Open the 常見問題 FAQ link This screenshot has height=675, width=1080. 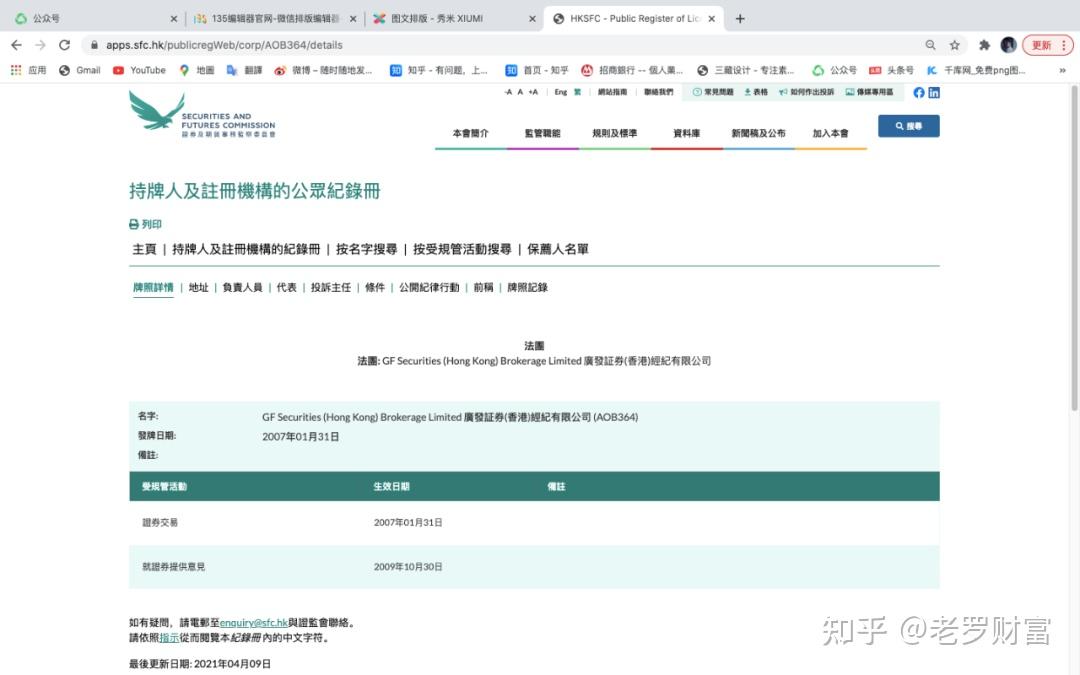coord(713,92)
